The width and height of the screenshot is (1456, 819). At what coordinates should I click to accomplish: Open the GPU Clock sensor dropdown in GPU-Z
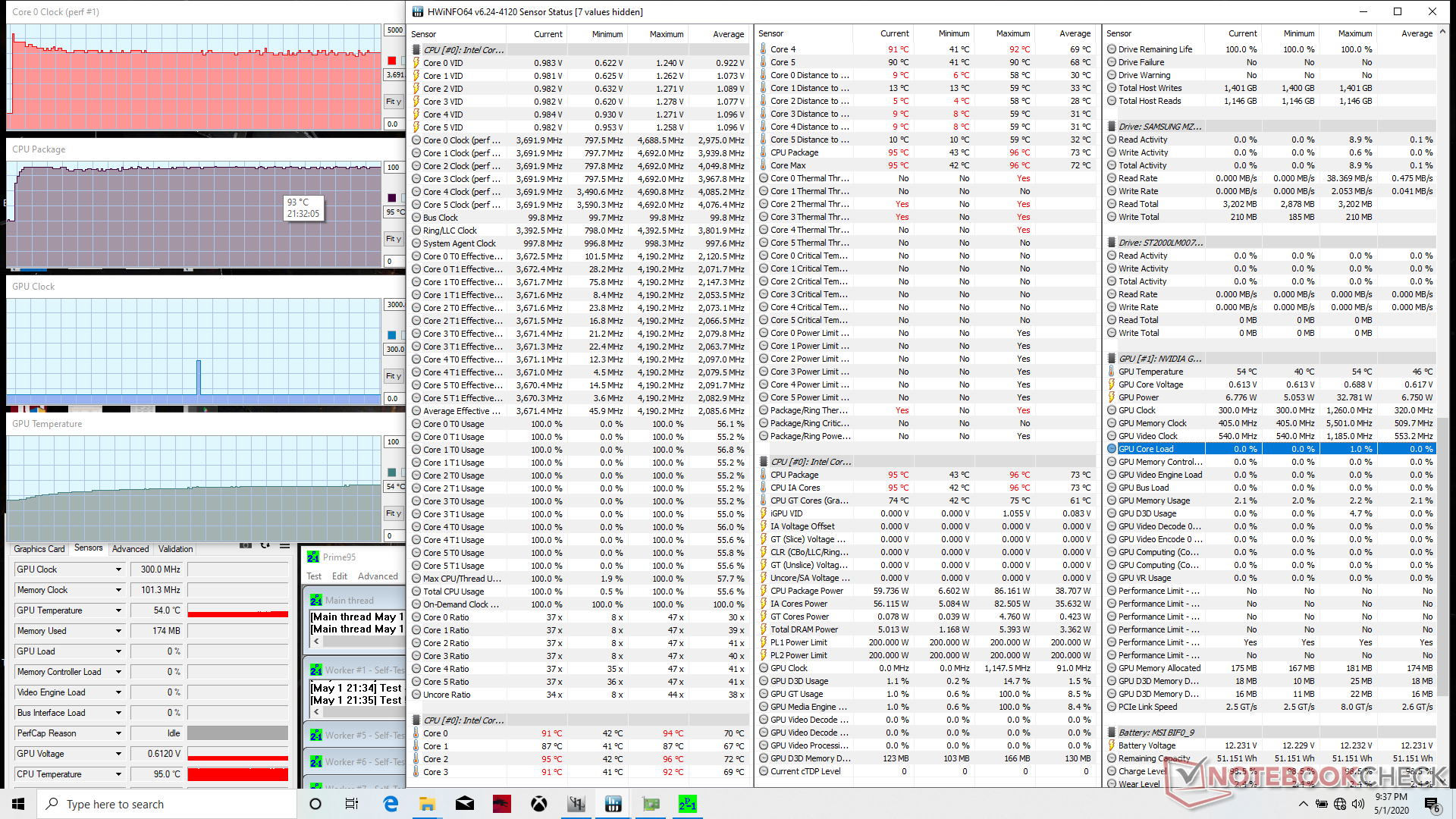118,570
